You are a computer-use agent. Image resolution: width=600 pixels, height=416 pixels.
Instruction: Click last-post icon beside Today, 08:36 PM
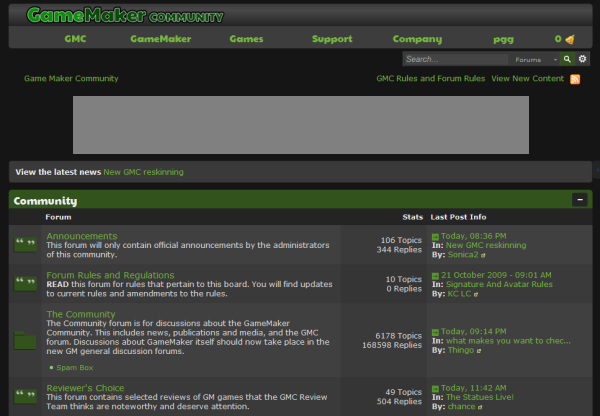point(435,237)
